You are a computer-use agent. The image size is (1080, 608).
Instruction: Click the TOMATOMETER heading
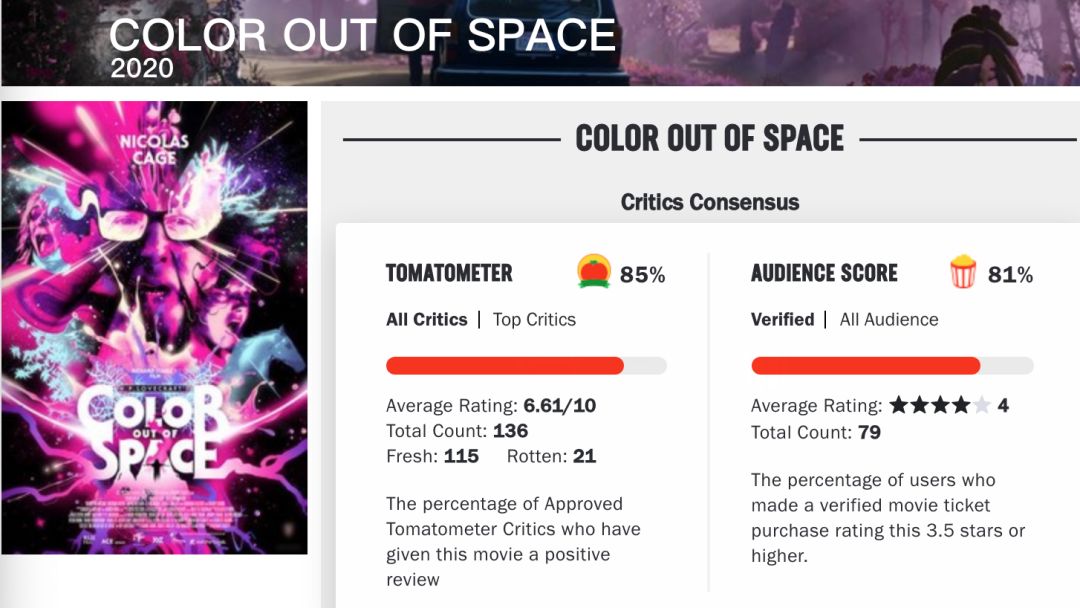[x=449, y=273]
